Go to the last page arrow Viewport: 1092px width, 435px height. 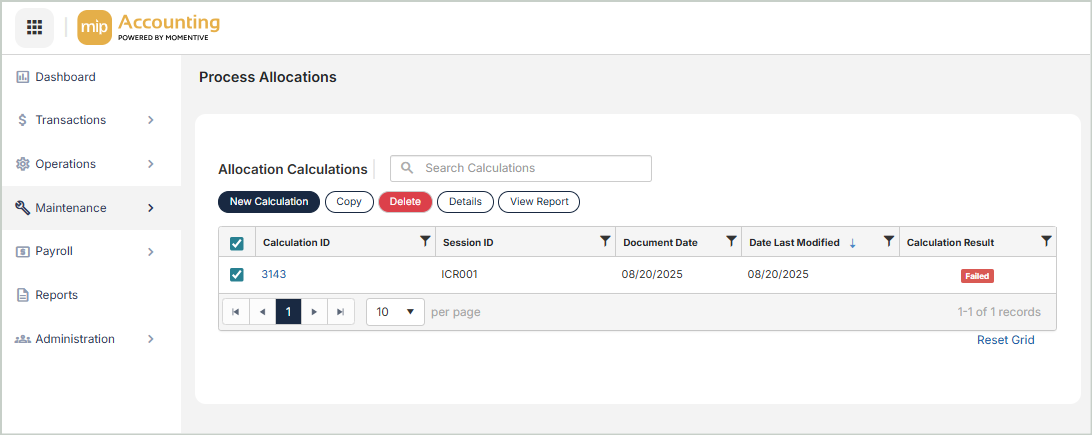341,312
